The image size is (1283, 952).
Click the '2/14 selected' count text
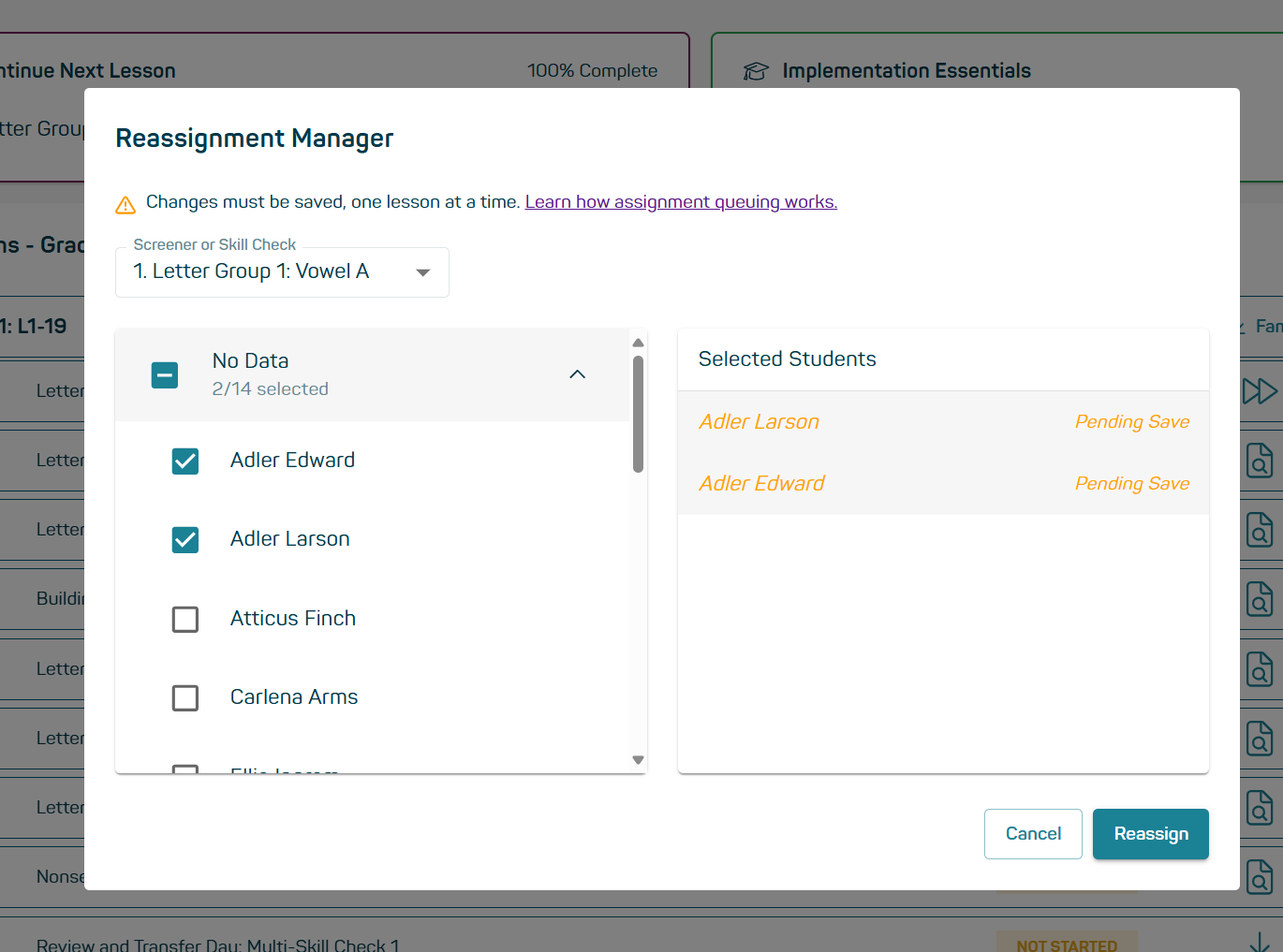[x=270, y=389]
